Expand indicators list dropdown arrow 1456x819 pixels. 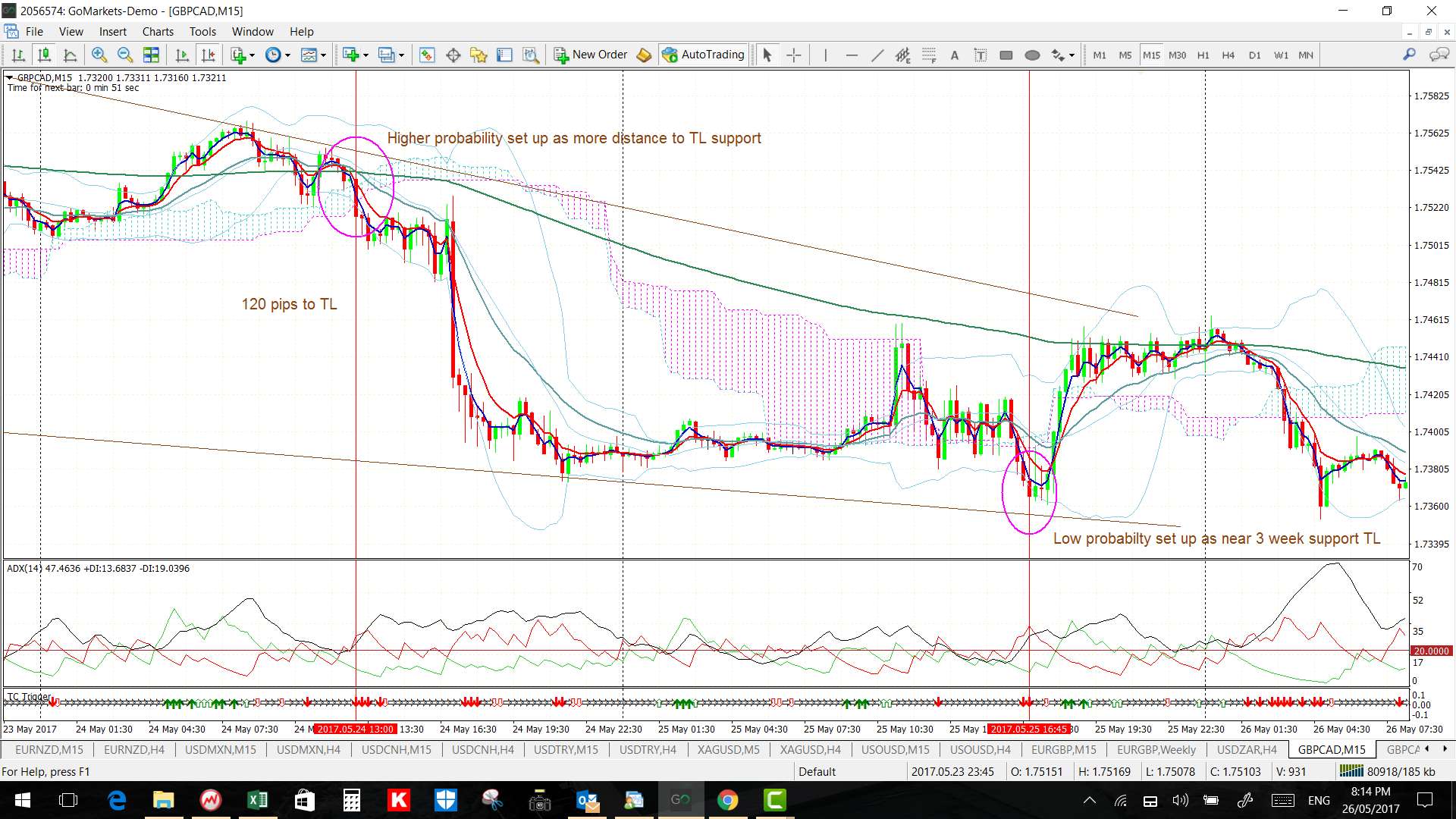[252, 55]
